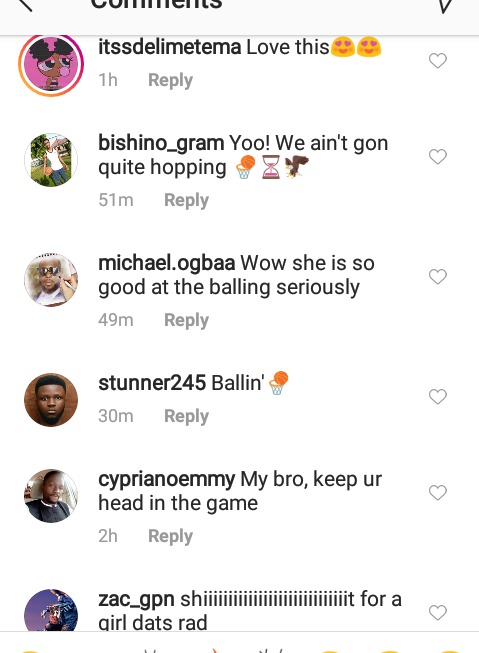This screenshot has height=653, width=479.
Task: Reply to michael.ogbaa's comment
Action: click(x=186, y=320)
